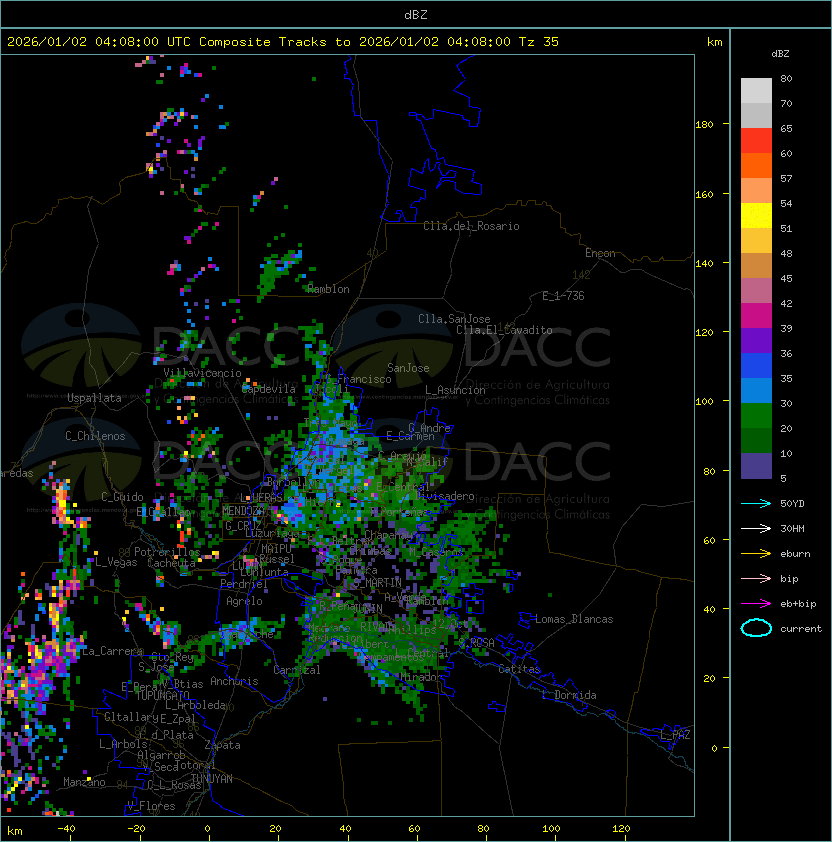Pick the slate 5-10 dBZ swatch
832x842 pixels.
756,466
